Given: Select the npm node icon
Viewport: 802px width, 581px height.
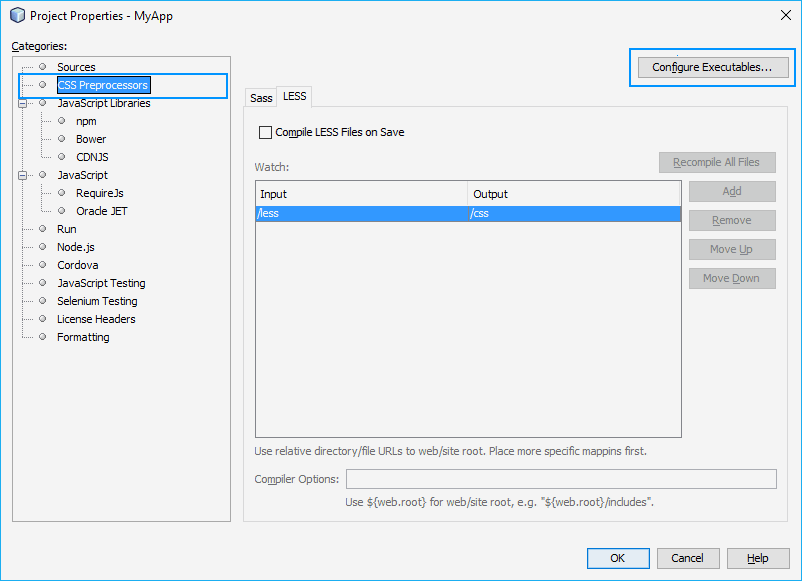Looking at the screenshot, I should coord(62,122).
